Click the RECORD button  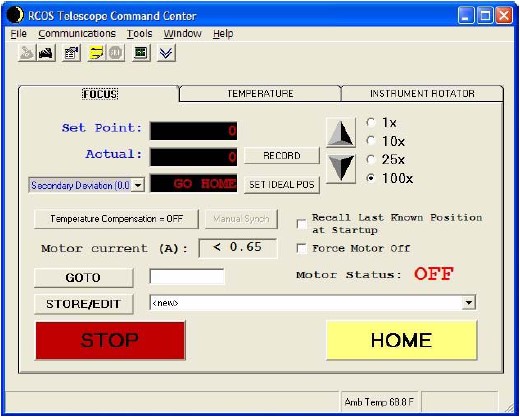[282, 156]
